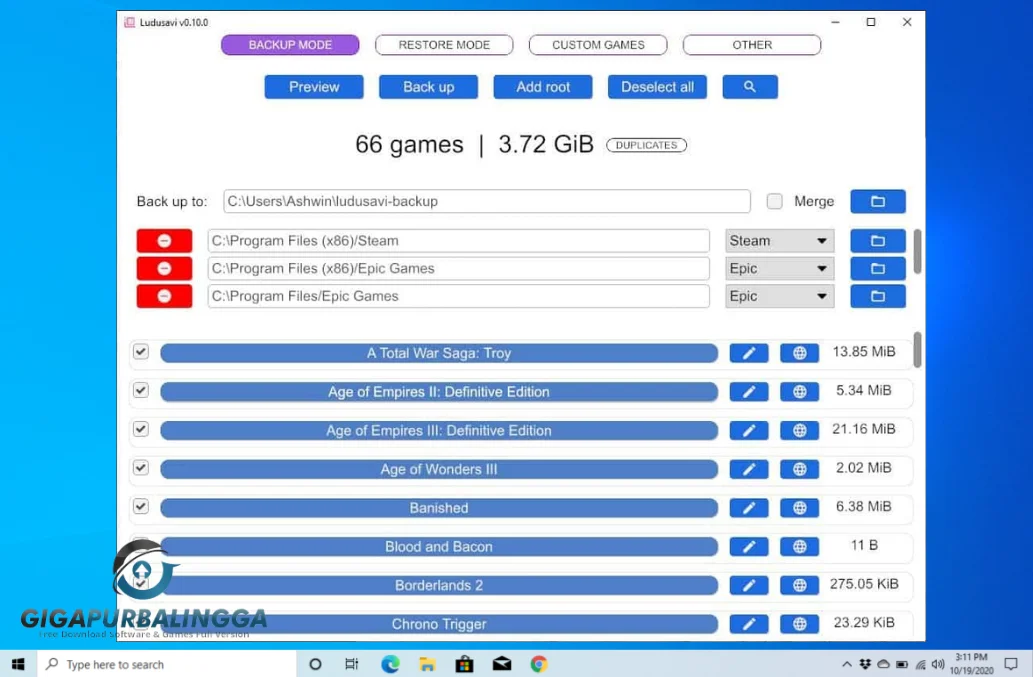Start backup with Back up button
The height and width of the screenshot is (677, 1033).
point(428,87)
